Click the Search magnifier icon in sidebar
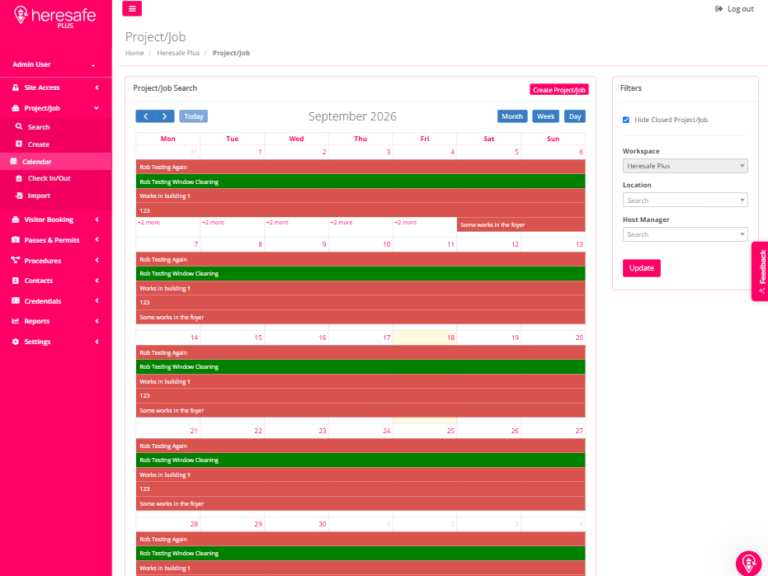 point(19,126)
